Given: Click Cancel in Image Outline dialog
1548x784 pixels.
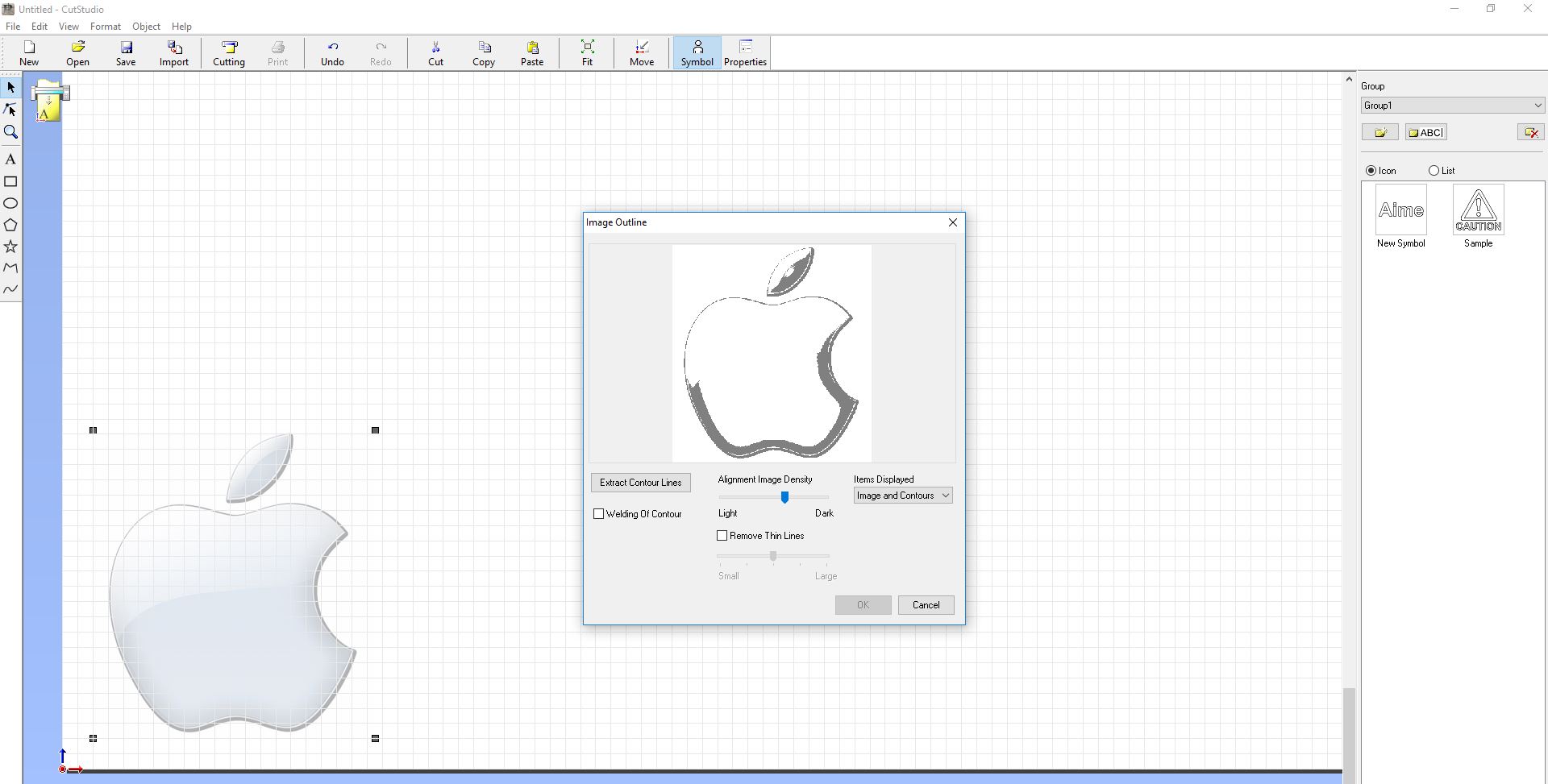Looking at the screenshot, I should click(x=926, y=605).
